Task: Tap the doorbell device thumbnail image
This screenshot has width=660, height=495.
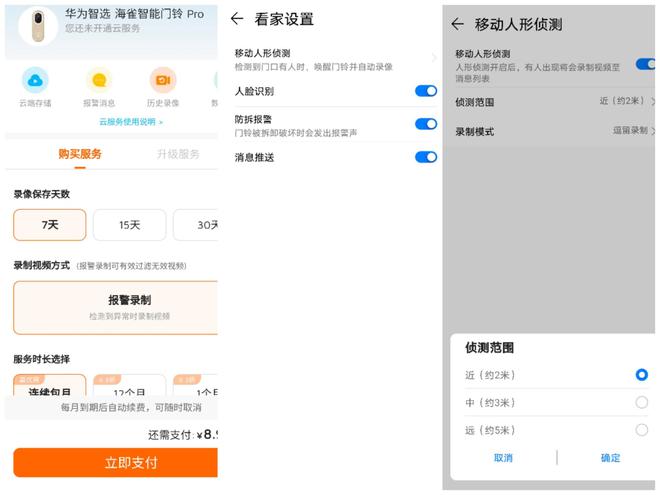Action: (x=38, y=26)
